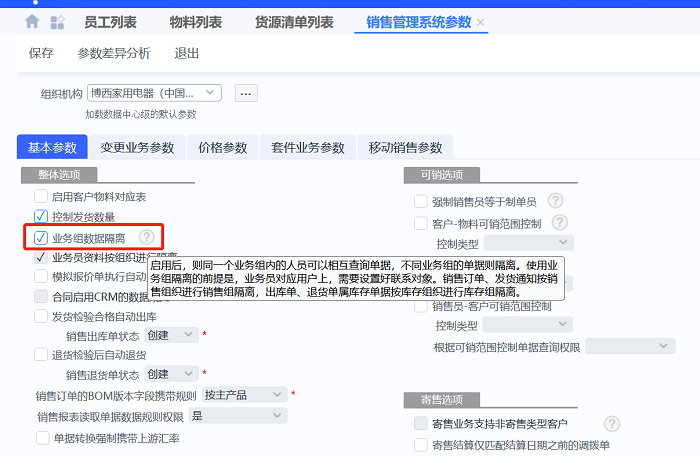
Task: Expand the 组织机构 dropdown
Action: (x=211, y=93)
